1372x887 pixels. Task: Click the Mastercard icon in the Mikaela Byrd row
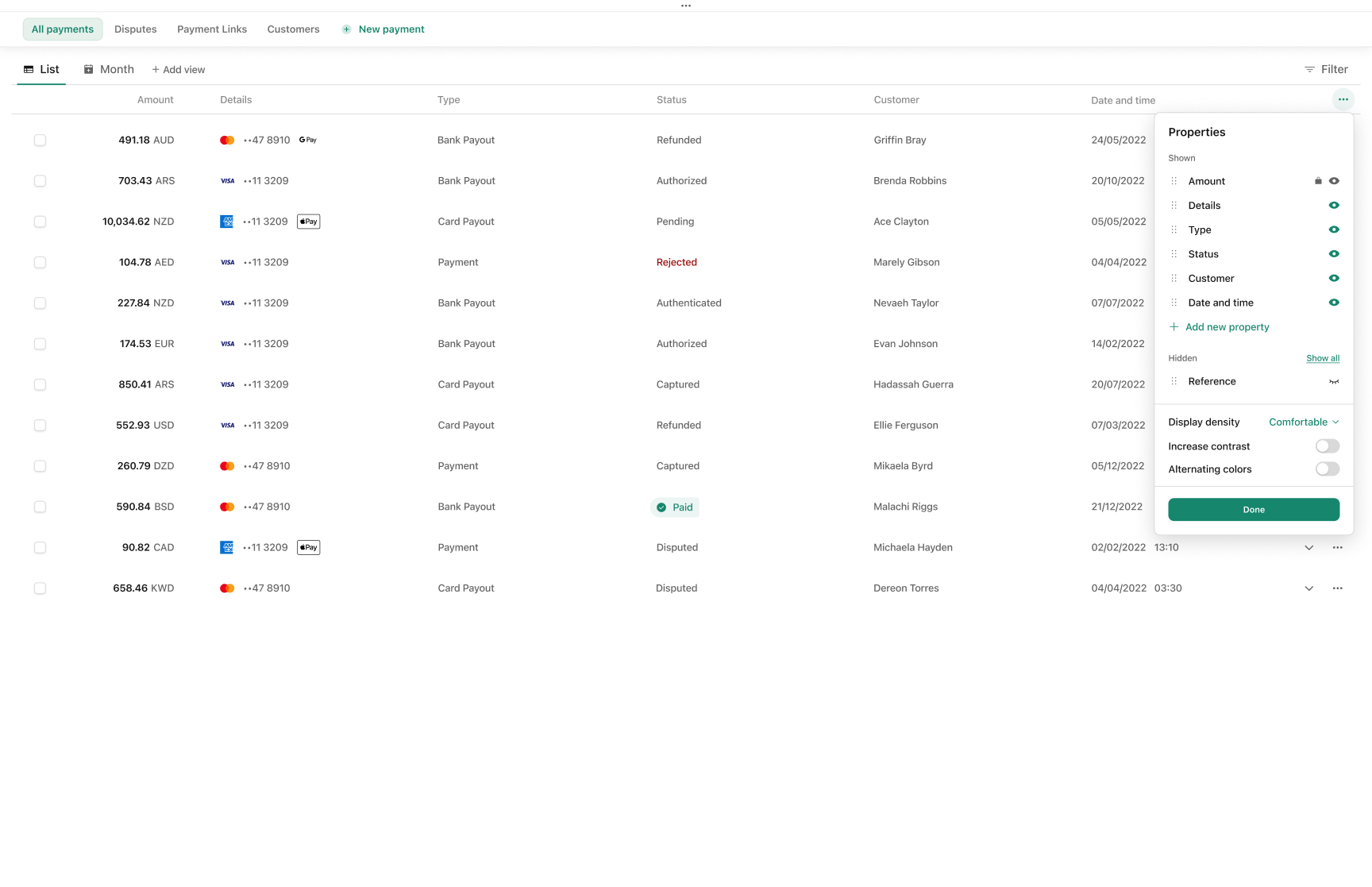[x=227, y=466]
